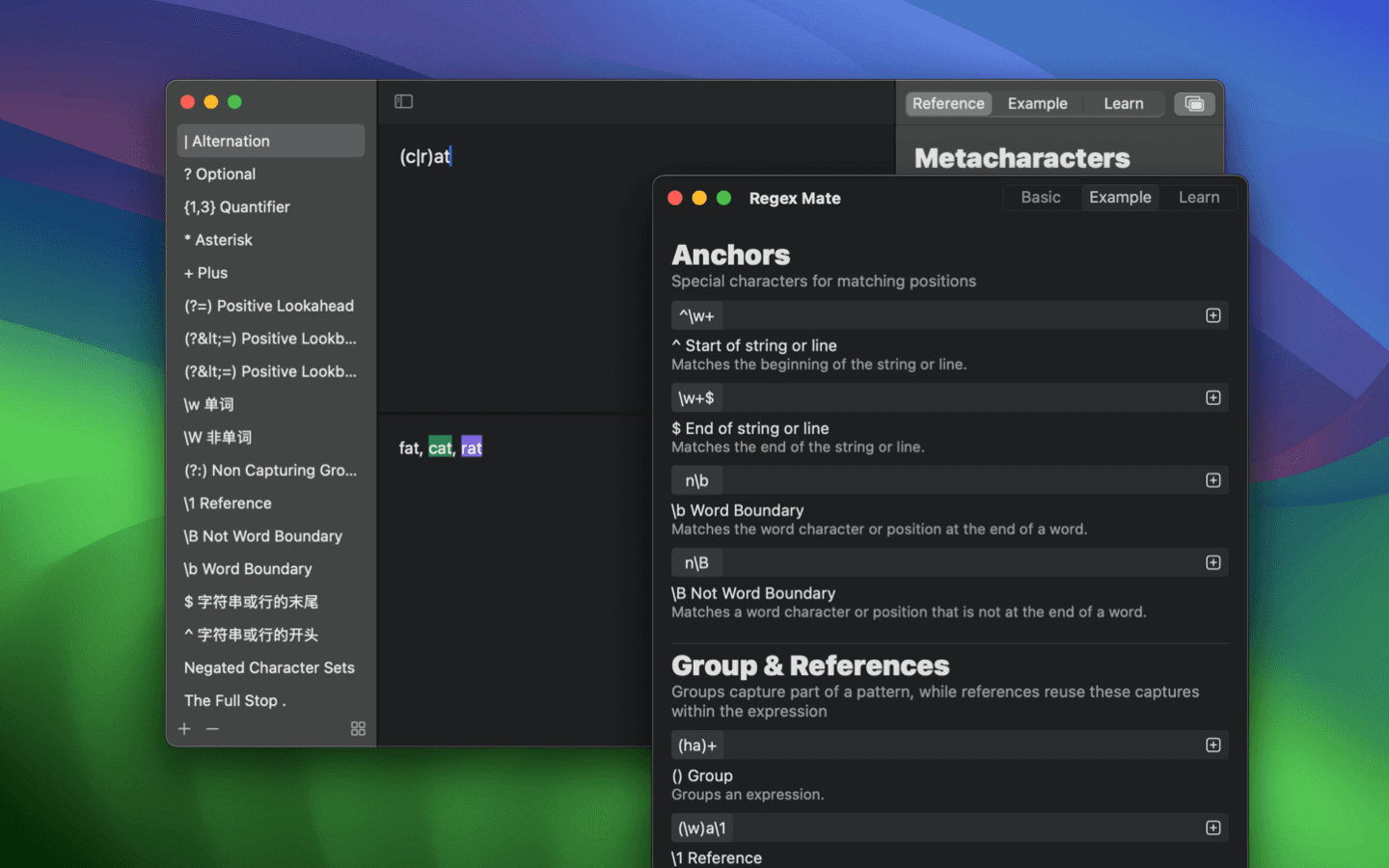Open the Learn tab in the Regex Mate window
The height and width of the screenshot is (868, 1389).
[x=1199, y=198]
